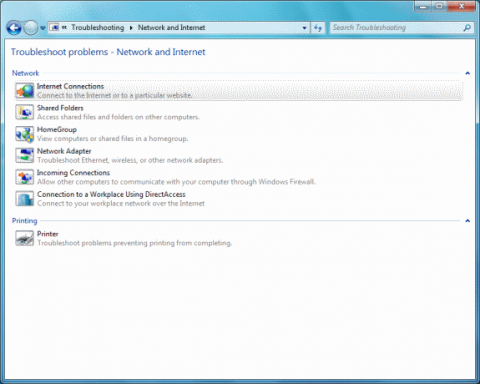Click the HomeGroup troubleshooter icon
This screenshot has height=384, width=480.
tap(25, 134)
